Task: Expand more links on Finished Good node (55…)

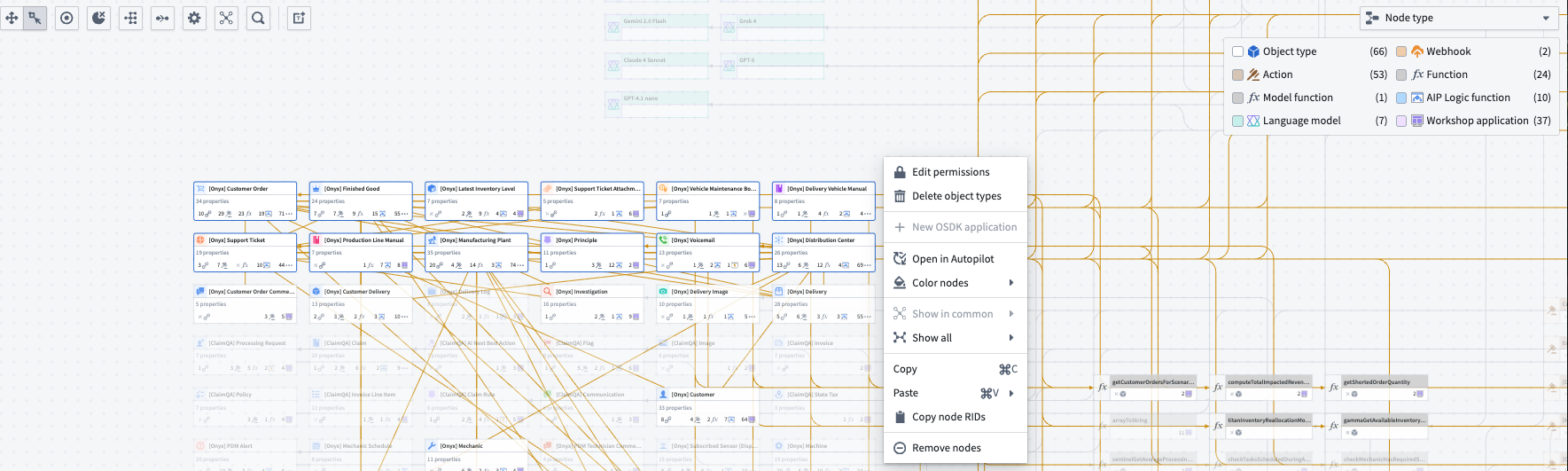Action: 402,214
